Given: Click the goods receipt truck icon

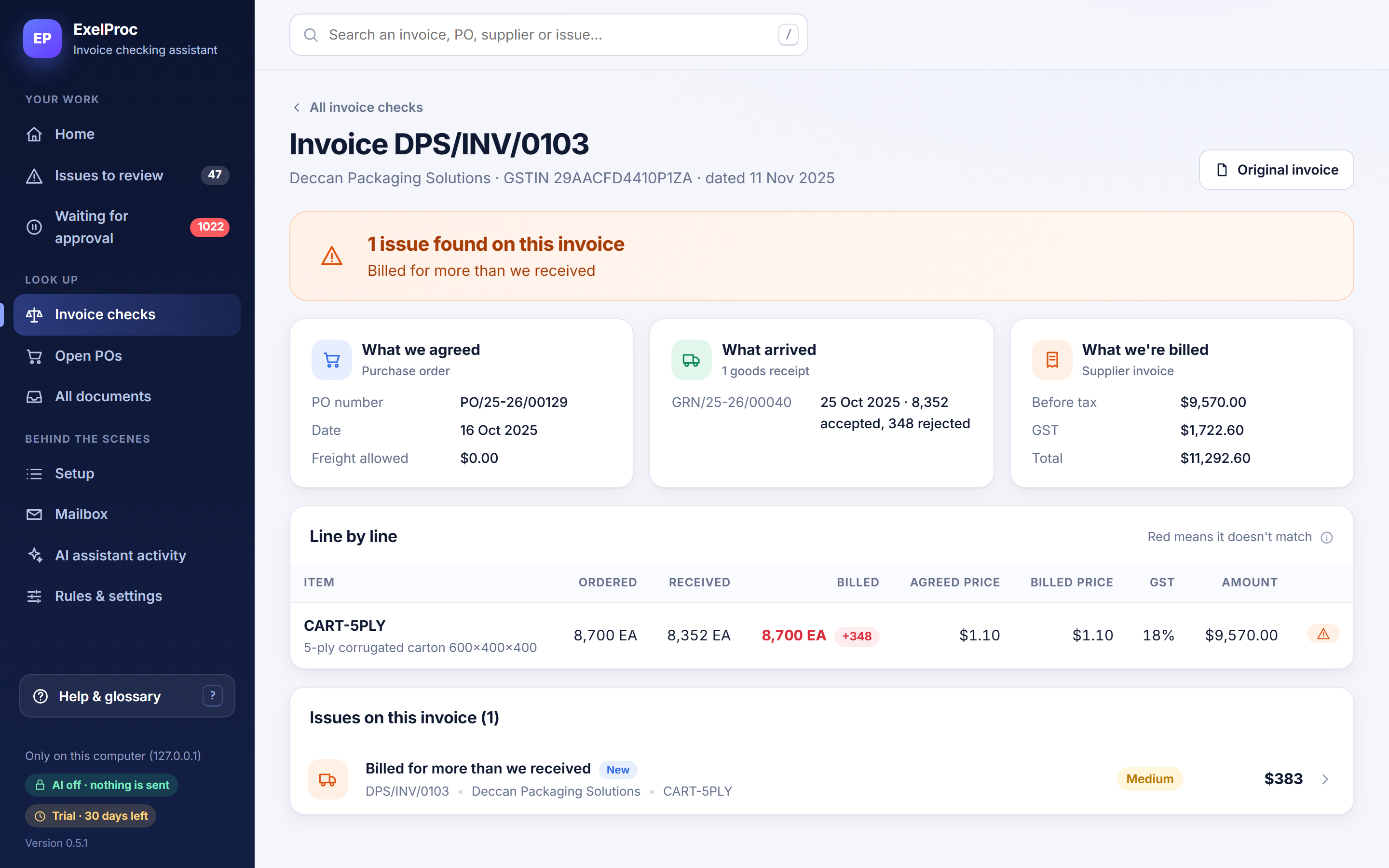Looking at the screenshot, I should pos(691,360).
